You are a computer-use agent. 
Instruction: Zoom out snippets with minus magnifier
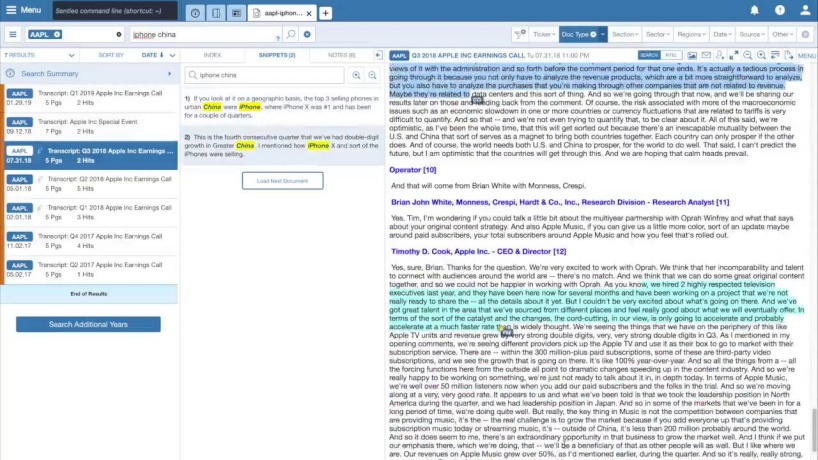(x=372, y=75)
